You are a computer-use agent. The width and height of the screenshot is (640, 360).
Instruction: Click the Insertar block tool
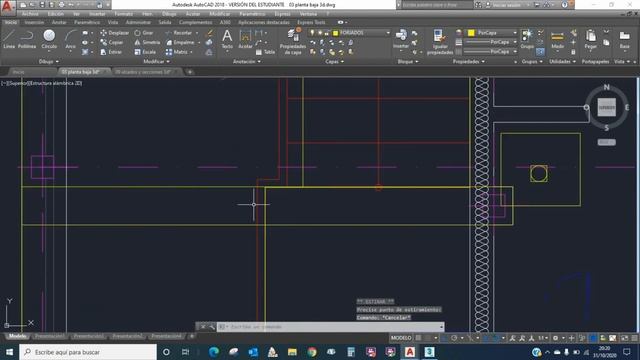coord(401,39)
